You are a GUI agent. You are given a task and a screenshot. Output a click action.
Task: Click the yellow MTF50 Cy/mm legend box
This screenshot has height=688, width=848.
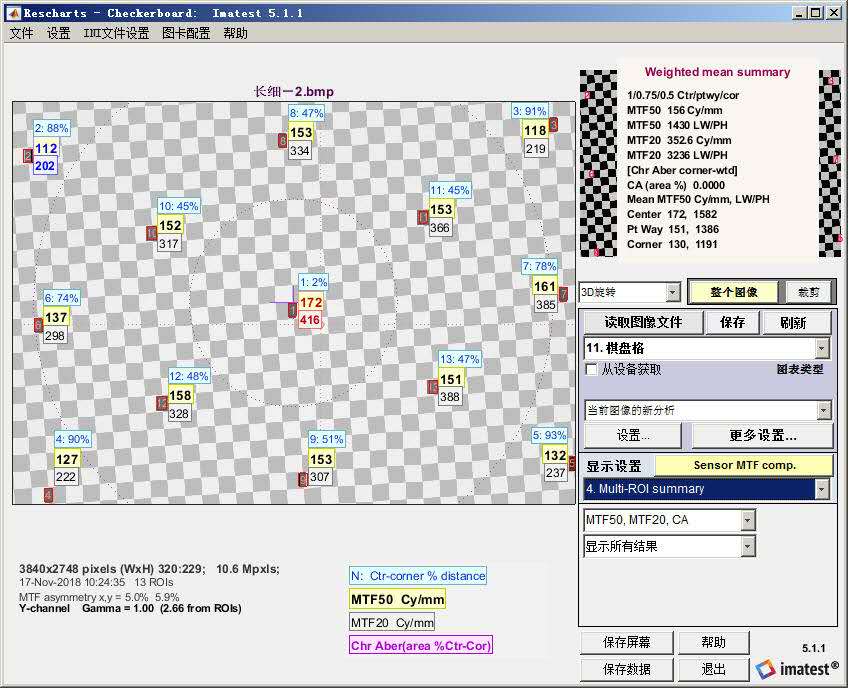click(x=396, y=599)
